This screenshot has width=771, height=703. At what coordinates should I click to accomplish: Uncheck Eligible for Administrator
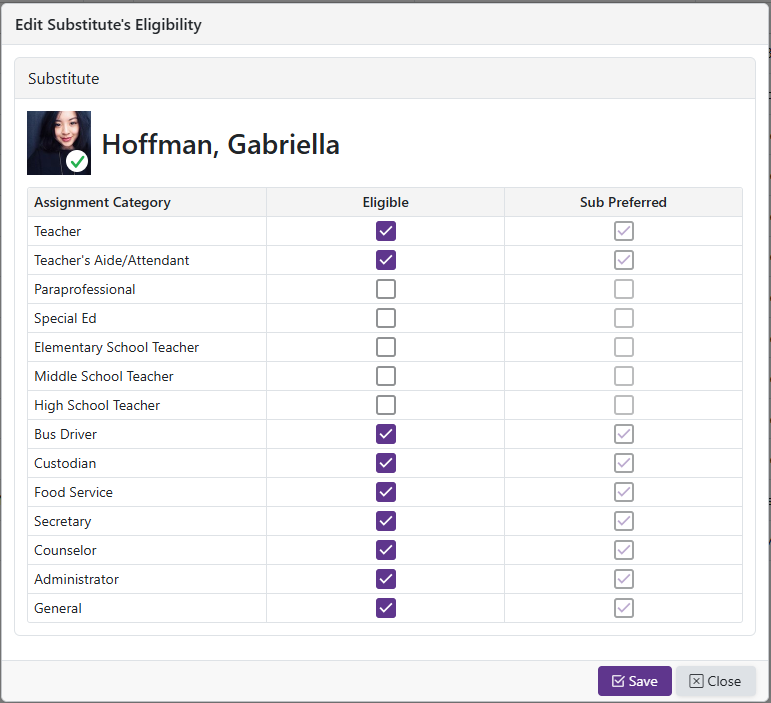pyautogui.click(x=386, y=579)
